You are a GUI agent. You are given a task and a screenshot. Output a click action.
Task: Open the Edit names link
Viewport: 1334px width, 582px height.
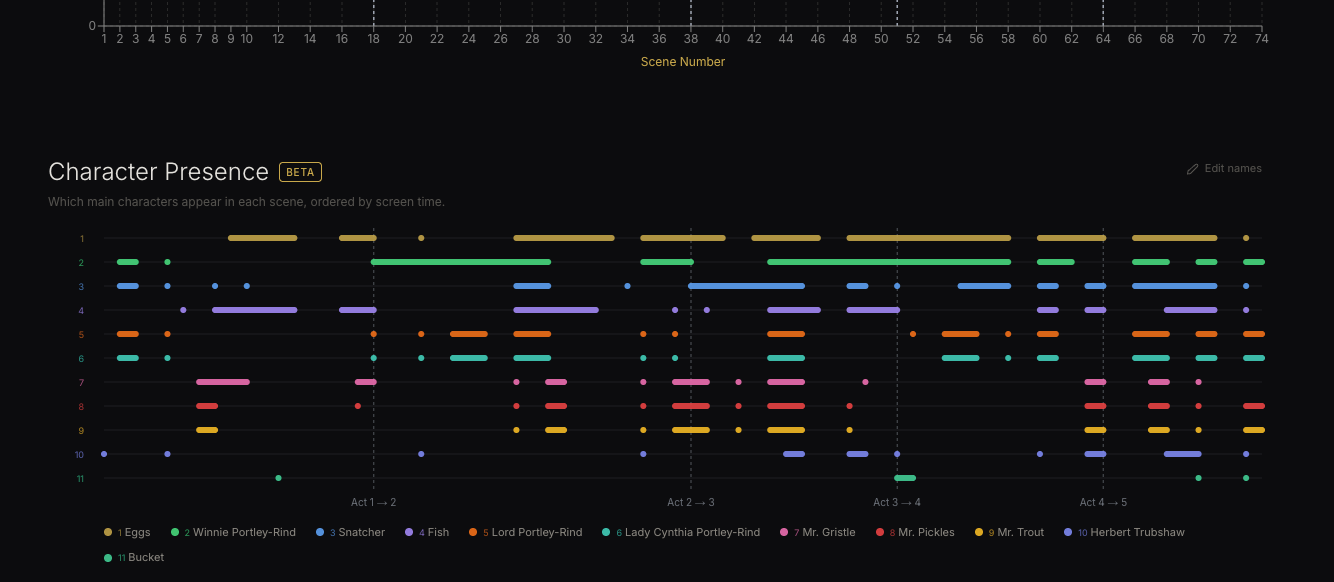coord(1232,169)
